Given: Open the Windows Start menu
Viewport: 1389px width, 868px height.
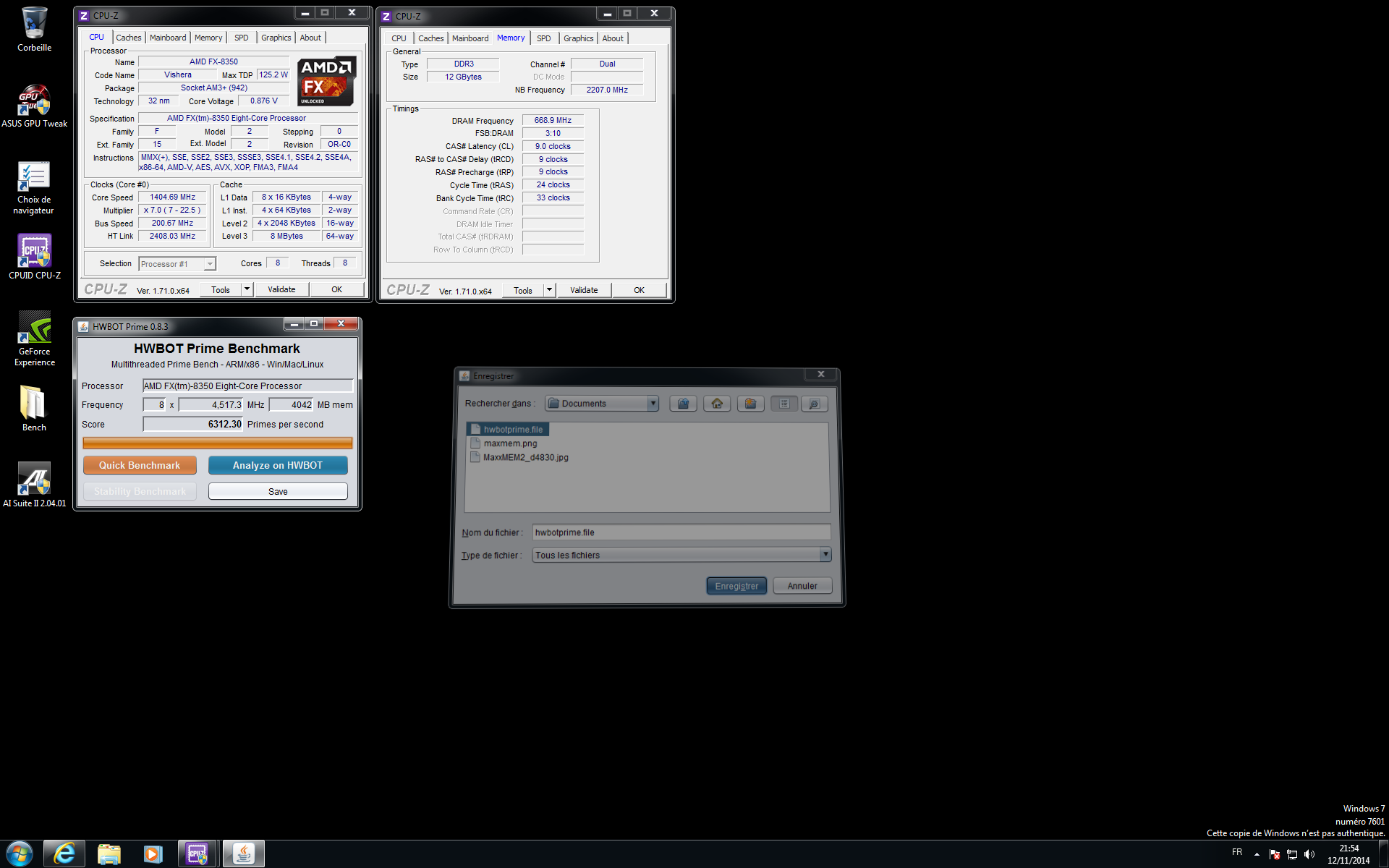Looking at the screenshot, I should pyautogui.click(x=20, y=854).
